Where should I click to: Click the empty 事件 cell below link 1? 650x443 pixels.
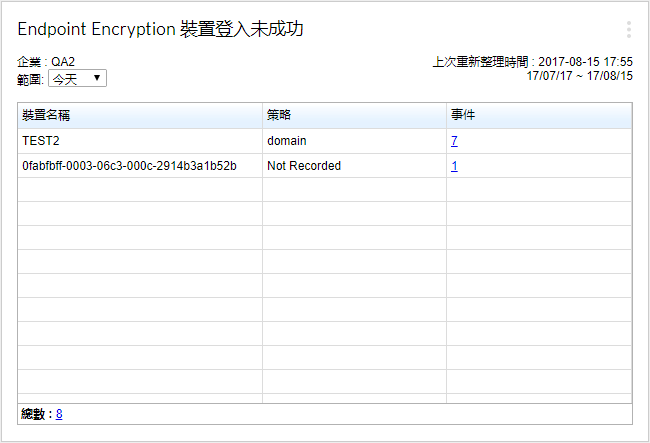539,190
